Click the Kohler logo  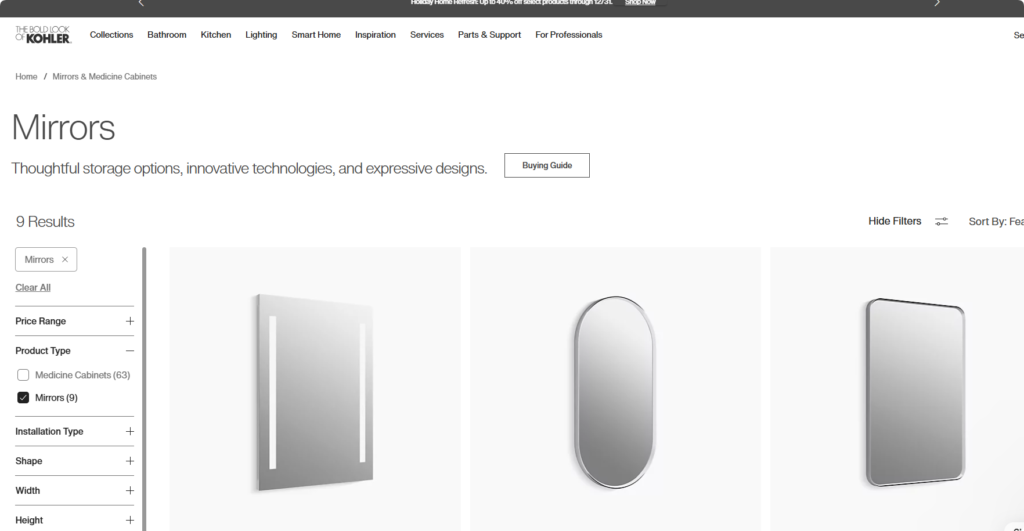click(x=43, y=35)
